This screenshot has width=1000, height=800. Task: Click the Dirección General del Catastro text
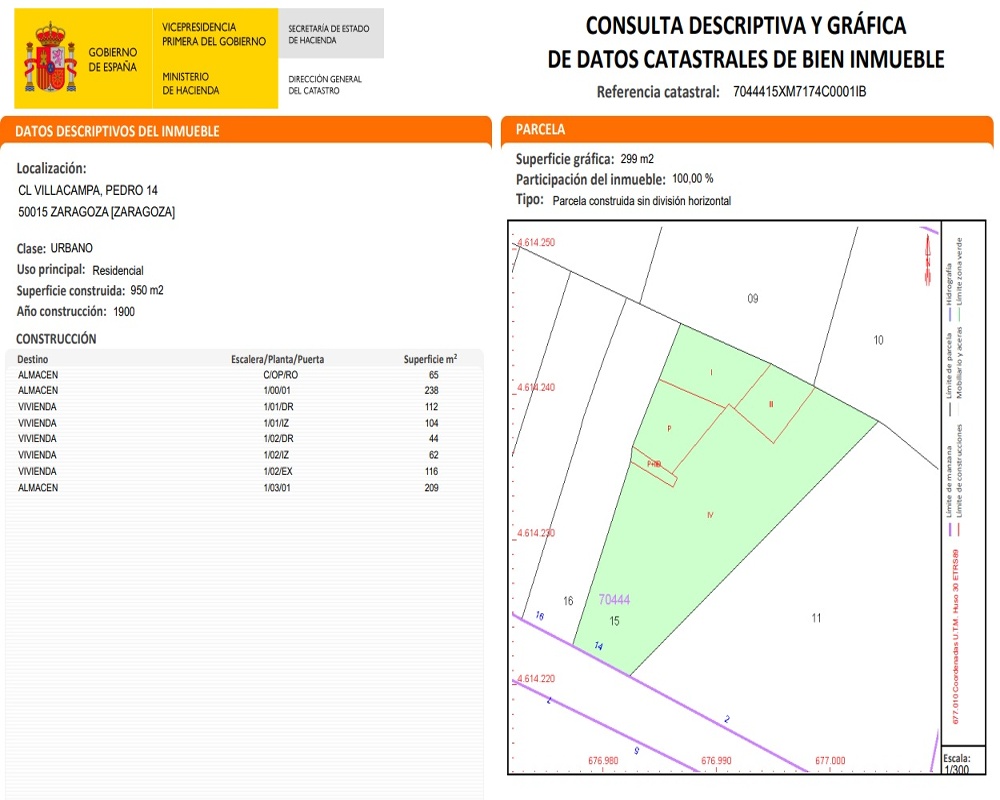(325, 85)
